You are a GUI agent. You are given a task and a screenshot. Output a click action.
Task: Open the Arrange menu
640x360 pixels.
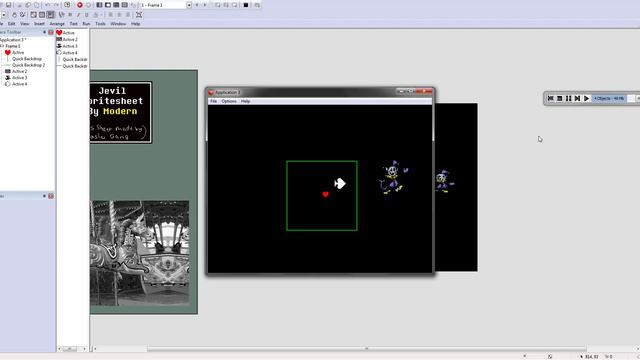pos(57,24)
